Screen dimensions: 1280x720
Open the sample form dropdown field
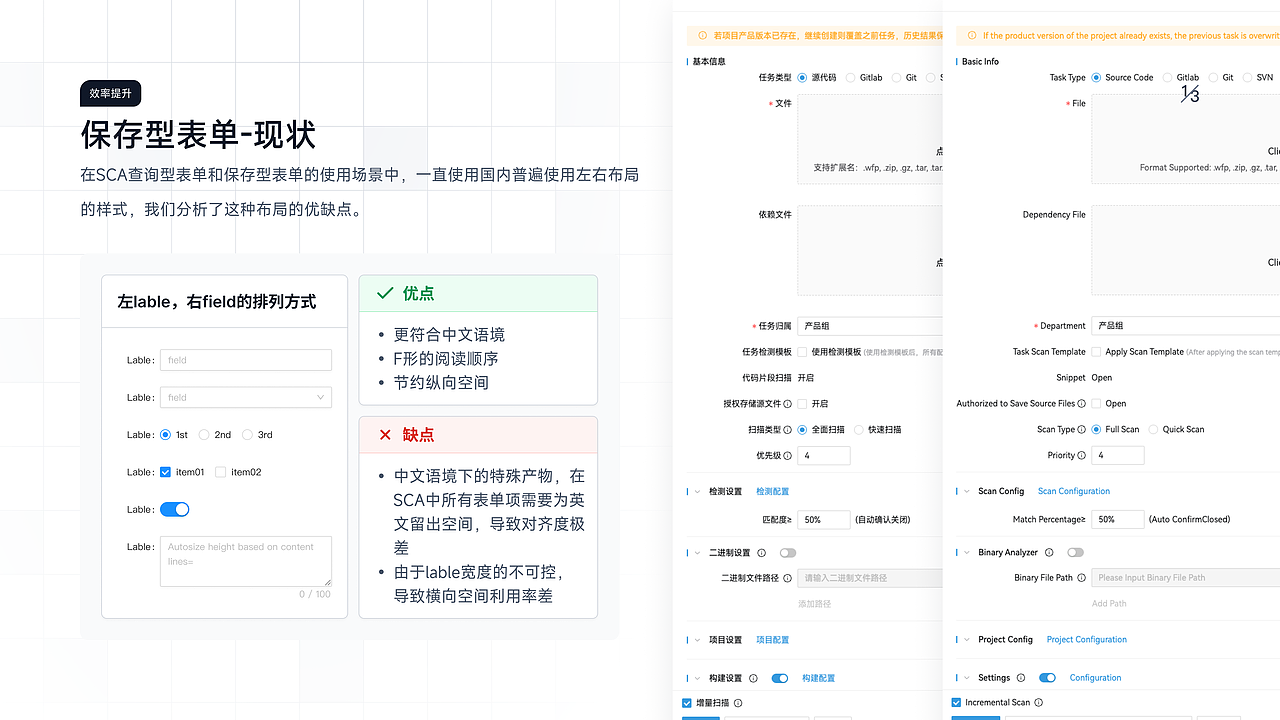246,398
